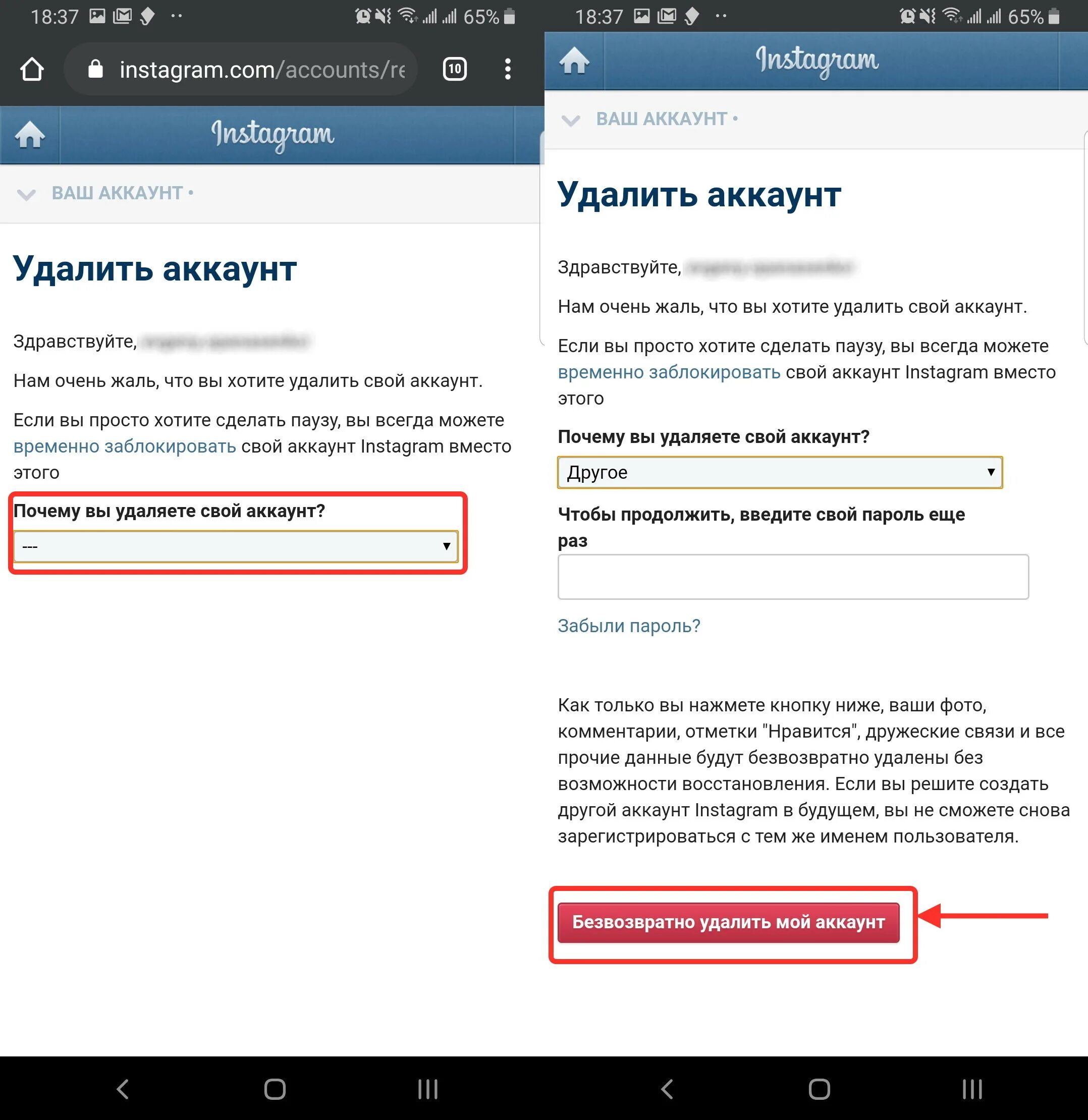Open the tab switcher showing 10 tabs

pyautogui.click(x=455, y=70)
